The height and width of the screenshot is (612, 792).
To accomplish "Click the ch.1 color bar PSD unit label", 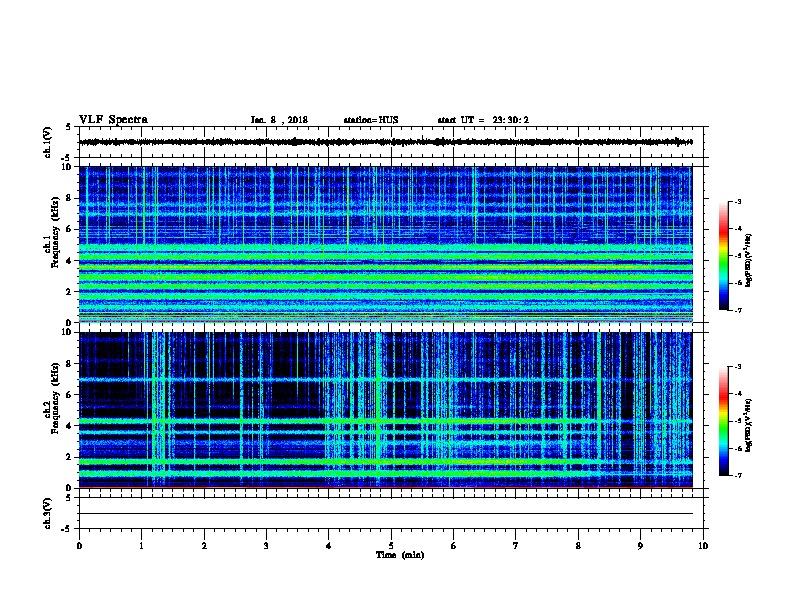I will [x=749, y=260].
